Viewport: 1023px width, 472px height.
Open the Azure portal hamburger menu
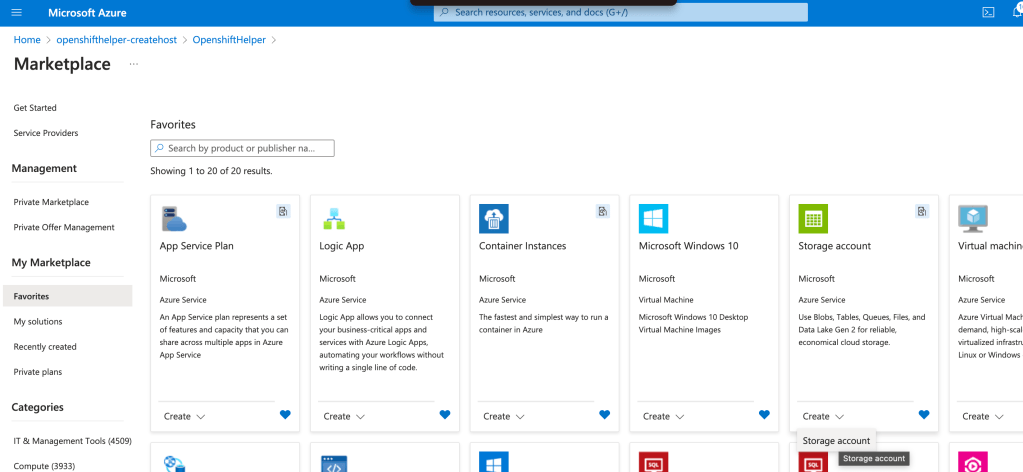click(x=17, y=12)
